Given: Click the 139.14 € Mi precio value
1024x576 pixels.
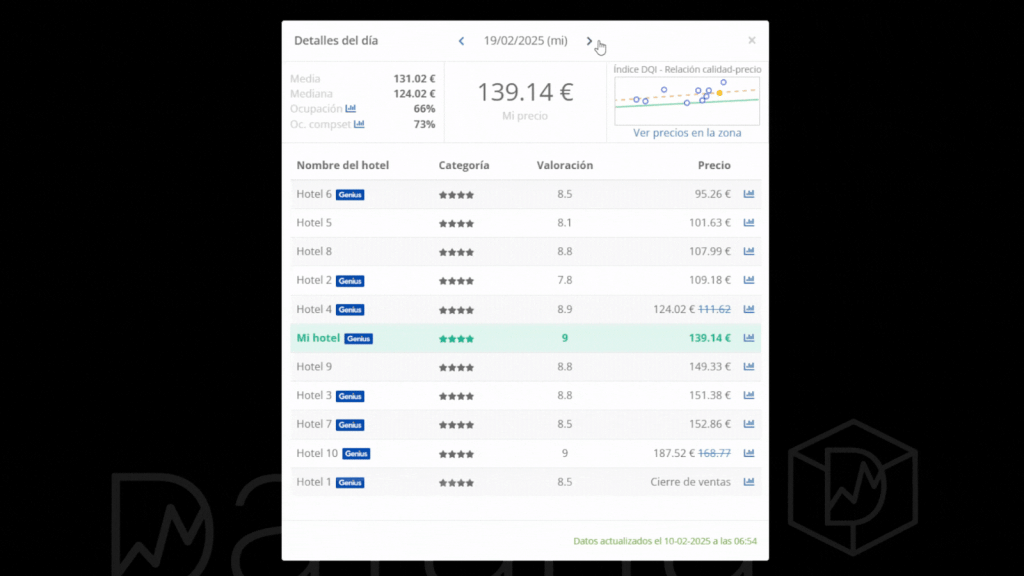Looking at the screenshot, I should (x=525, y=92).
